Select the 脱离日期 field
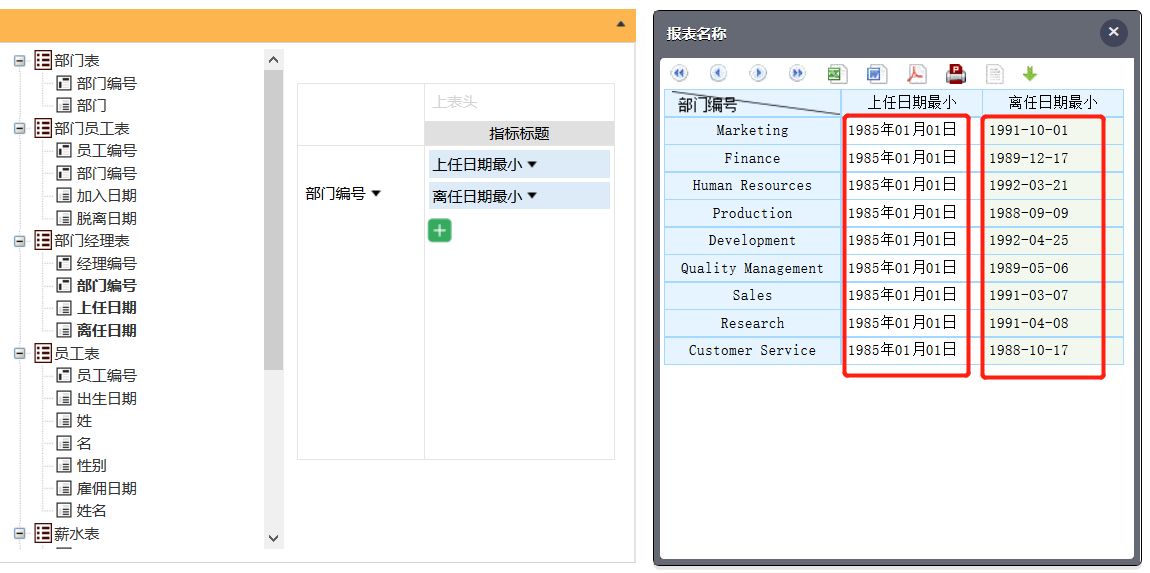This screenshot has height=573, width=1150. tap(106, 219)
